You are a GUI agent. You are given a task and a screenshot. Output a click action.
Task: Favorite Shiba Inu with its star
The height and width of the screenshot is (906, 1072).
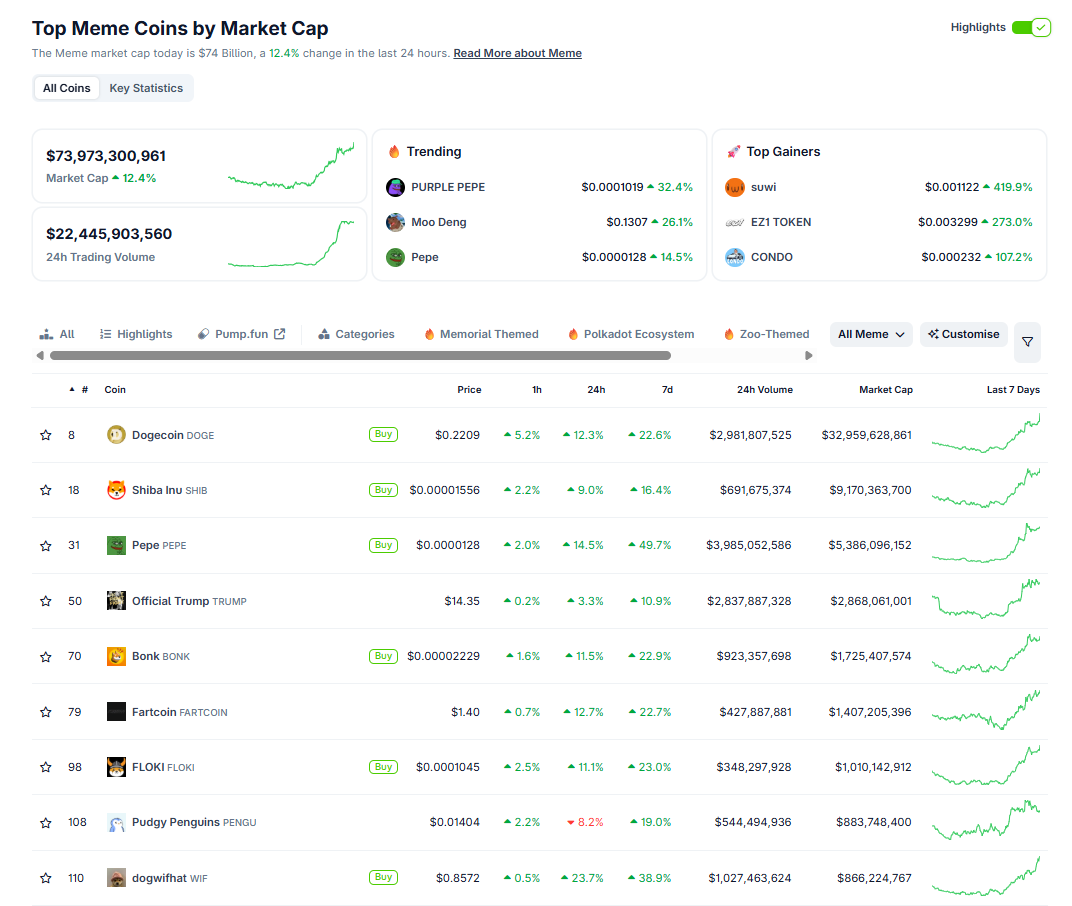(x=46, y=490)
